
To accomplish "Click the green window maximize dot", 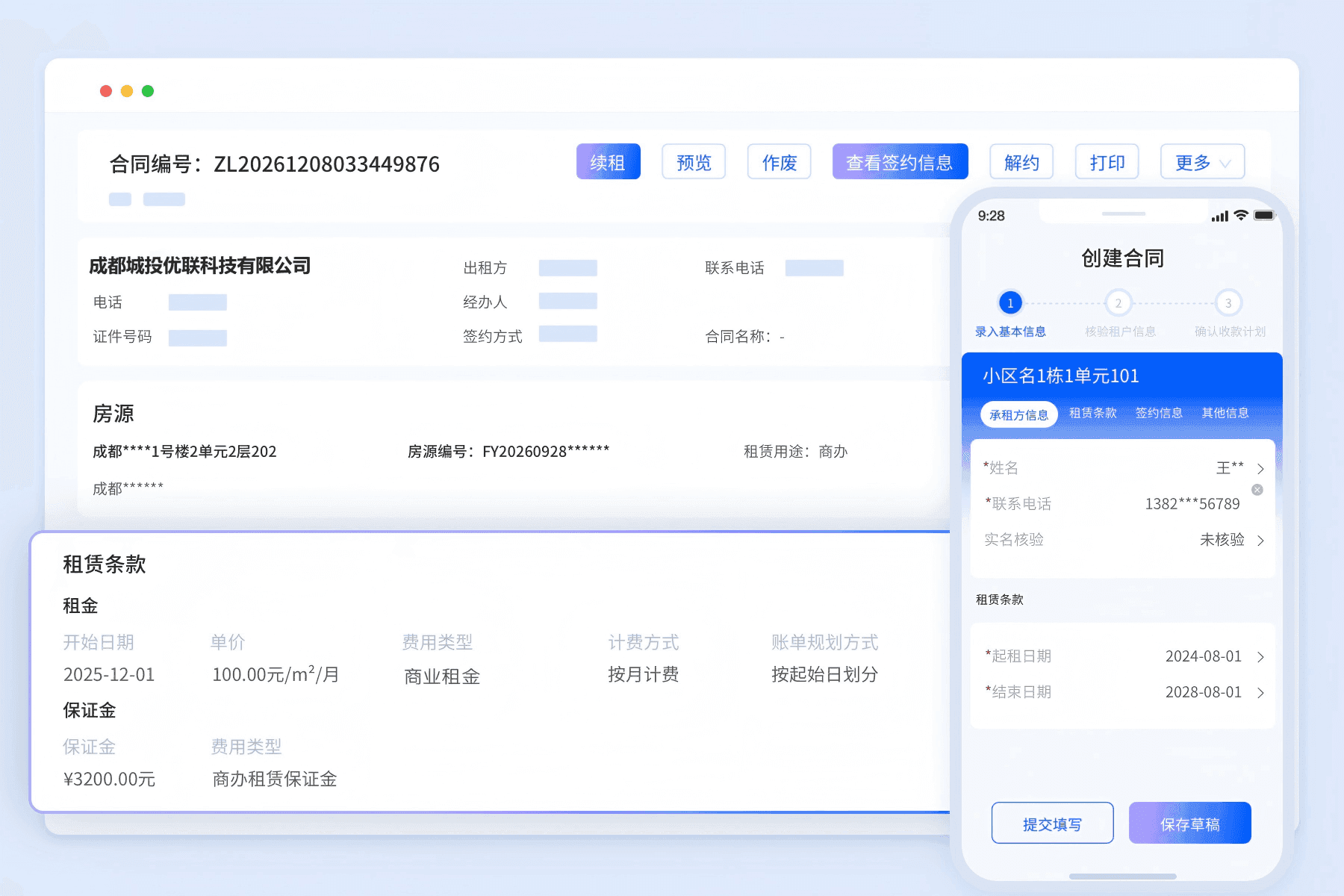I will tap(148, 91).
